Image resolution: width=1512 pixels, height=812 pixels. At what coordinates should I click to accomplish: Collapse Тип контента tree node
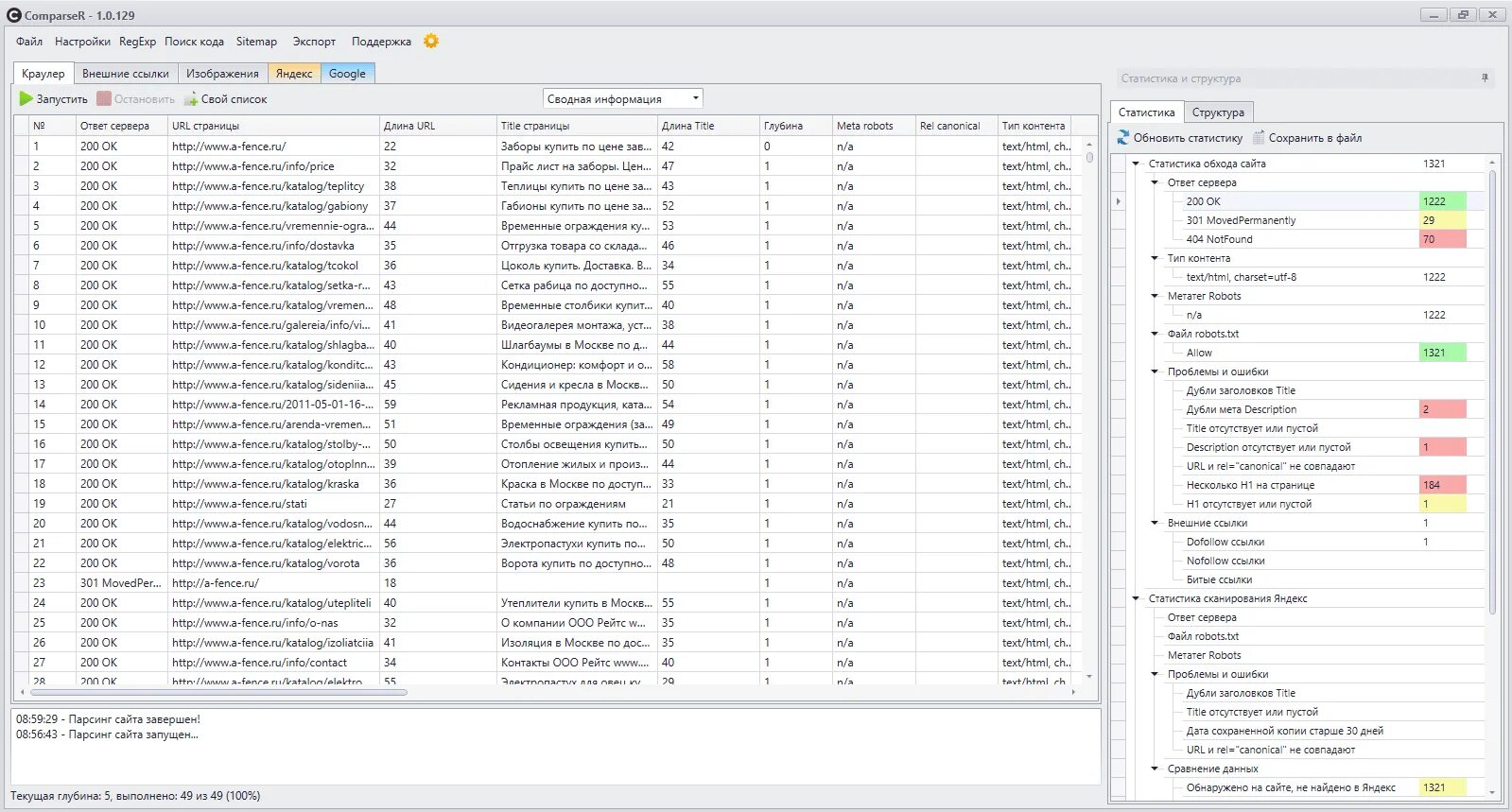pos(1156,258)
